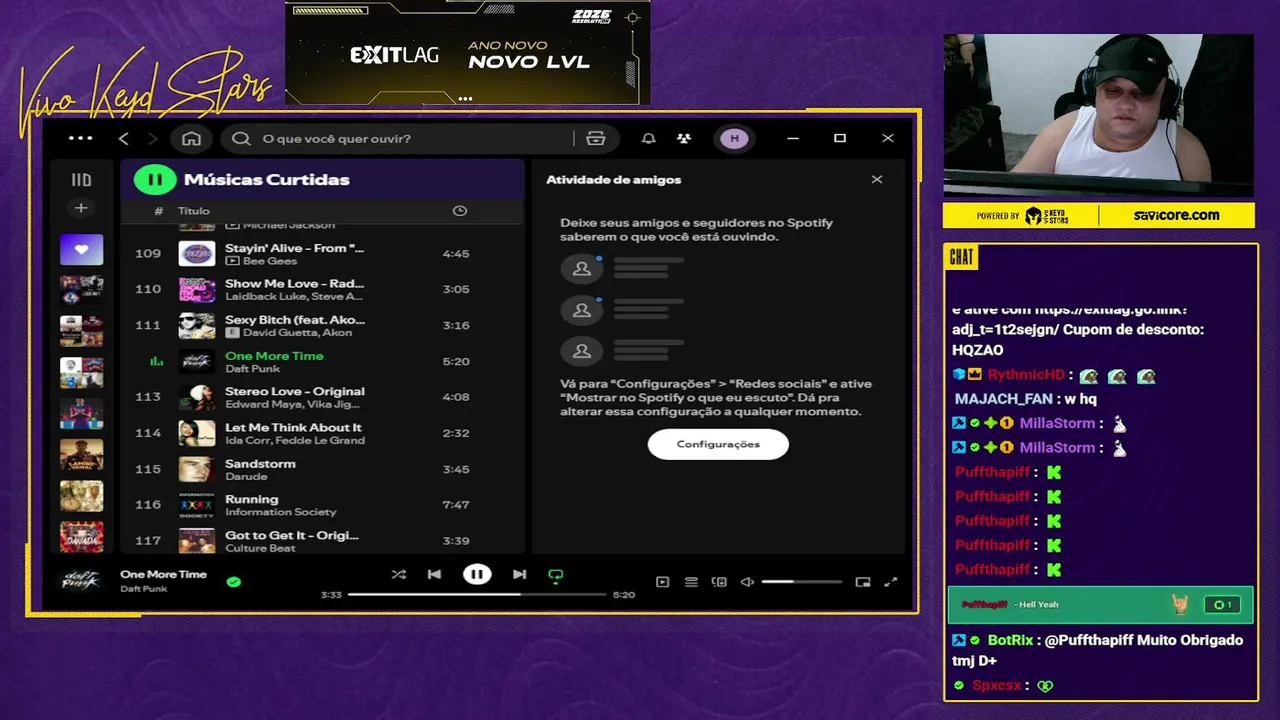This screenshot has height=720, width=1280.
Task: Click the search field placeholder text
Action: 336,138
